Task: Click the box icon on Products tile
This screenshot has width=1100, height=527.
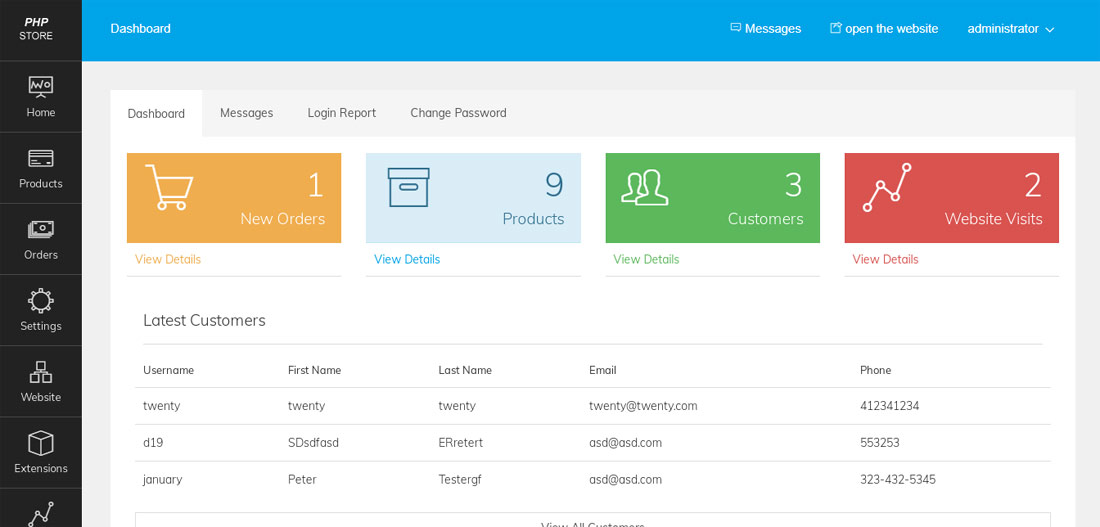Action: coord(408,187)
